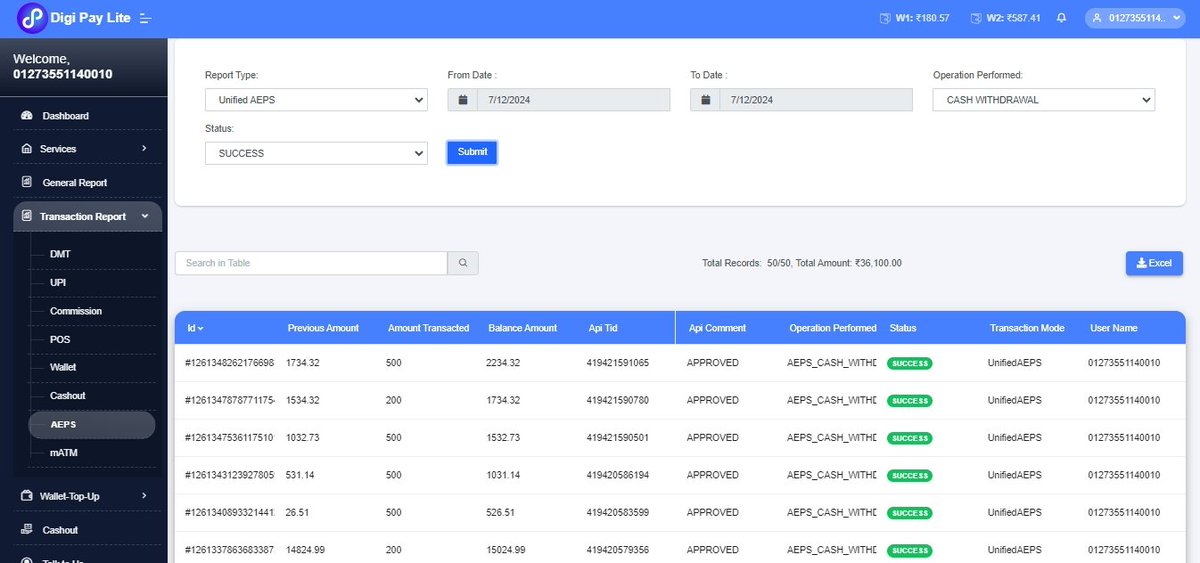Screen dimensions: 1200x563
Task: Click Api Tid 419420583599
Action: point(618,513)
